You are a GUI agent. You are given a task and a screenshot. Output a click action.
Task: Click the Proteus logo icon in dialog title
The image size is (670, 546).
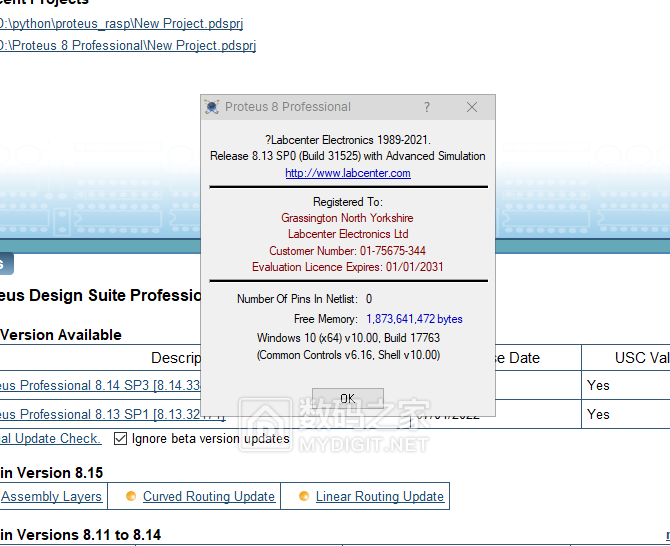click(x=212, y=107)
